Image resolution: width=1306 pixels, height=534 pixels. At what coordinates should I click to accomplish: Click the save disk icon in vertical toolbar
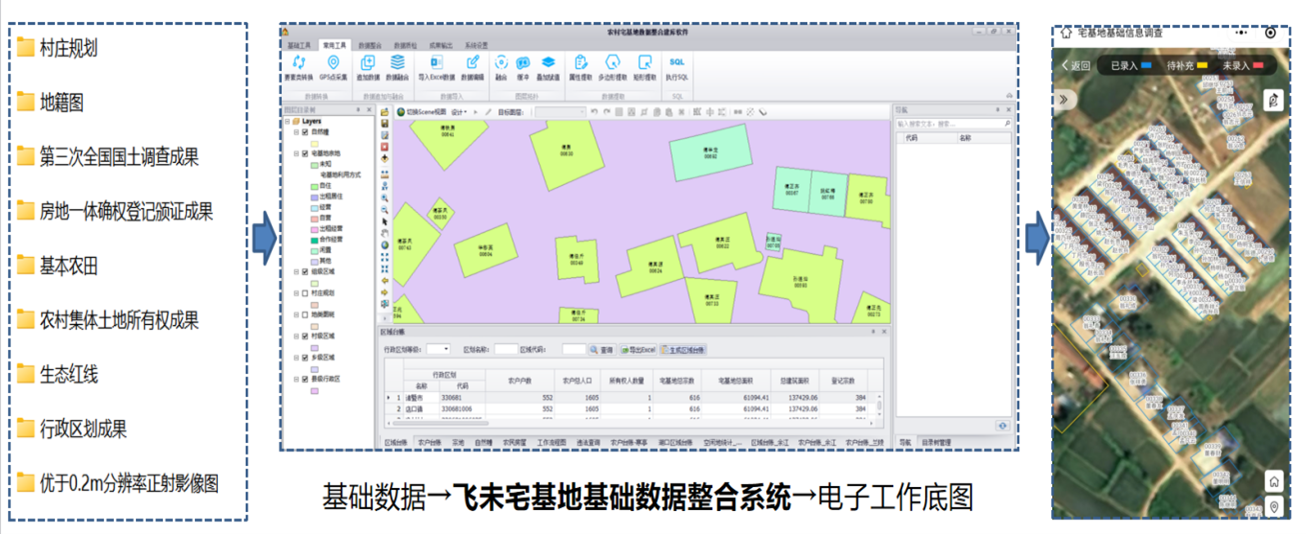(385, 123)
